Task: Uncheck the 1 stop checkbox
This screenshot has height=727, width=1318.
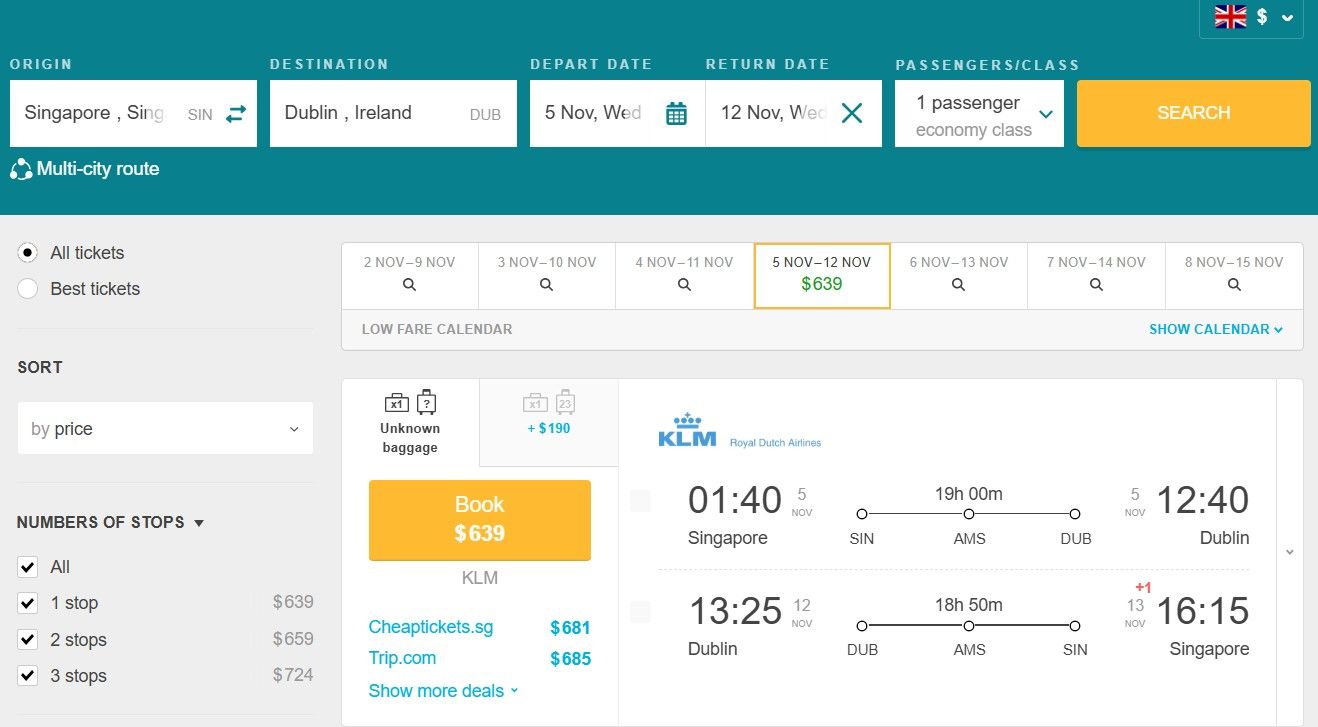Action: (28, 603)
